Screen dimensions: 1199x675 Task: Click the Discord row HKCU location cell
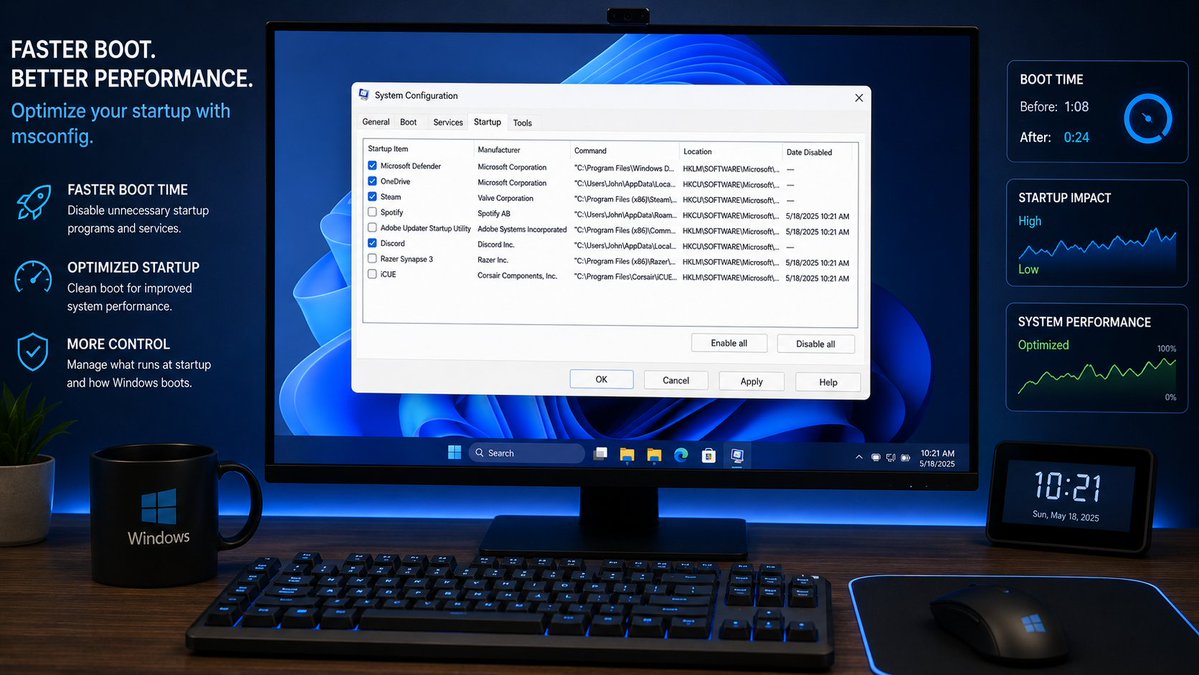(x=731, y=246)
